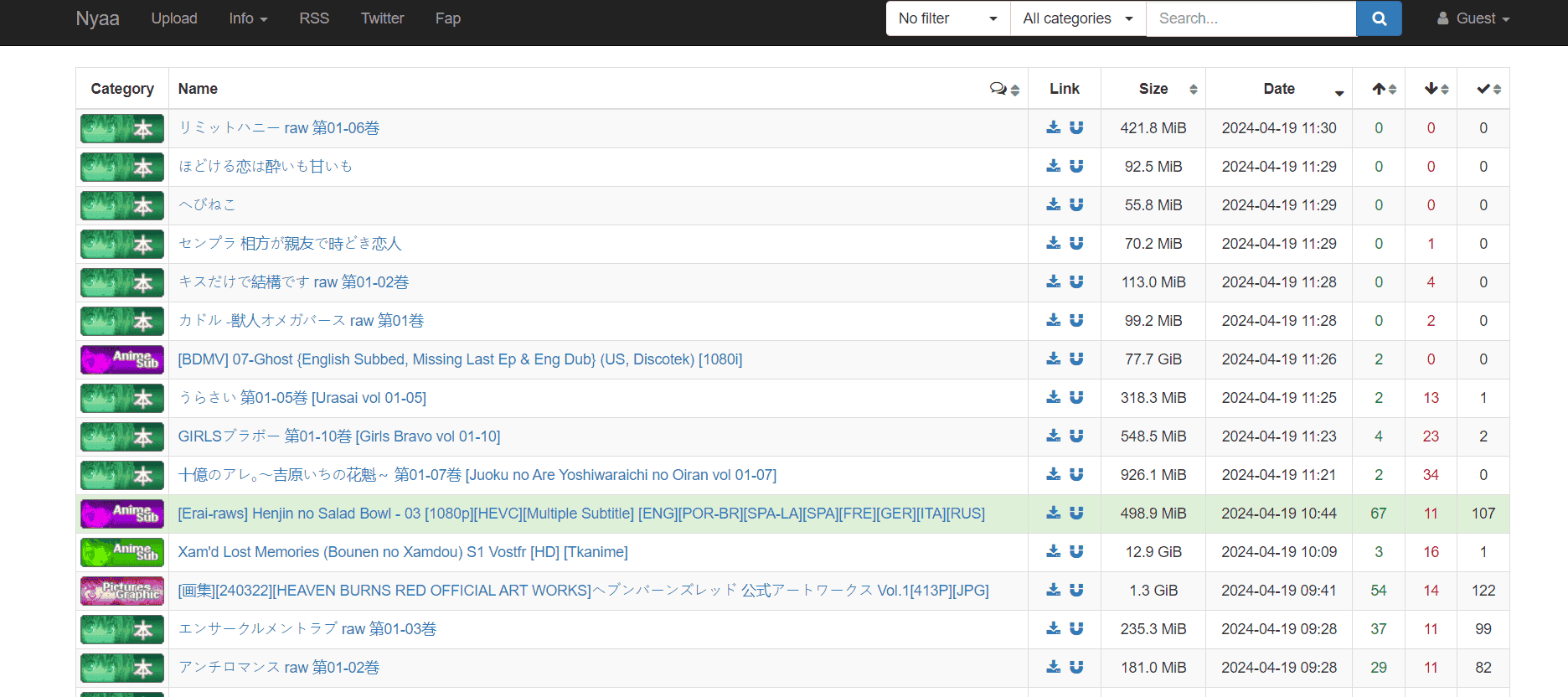
Task: Click magnet link for Girls Bravo vol 01-10
Action: point(1076,436)
